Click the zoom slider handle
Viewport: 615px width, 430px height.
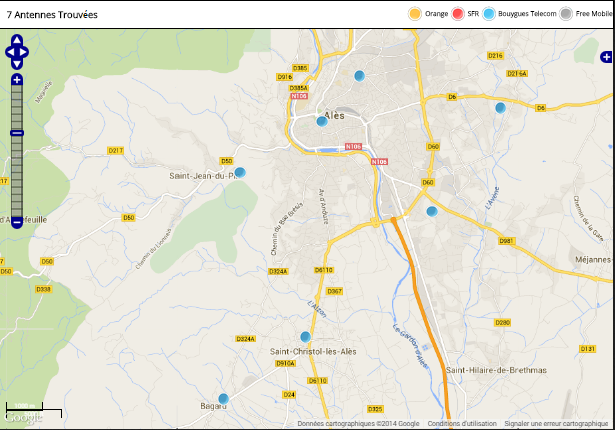[x=17, y=132]
